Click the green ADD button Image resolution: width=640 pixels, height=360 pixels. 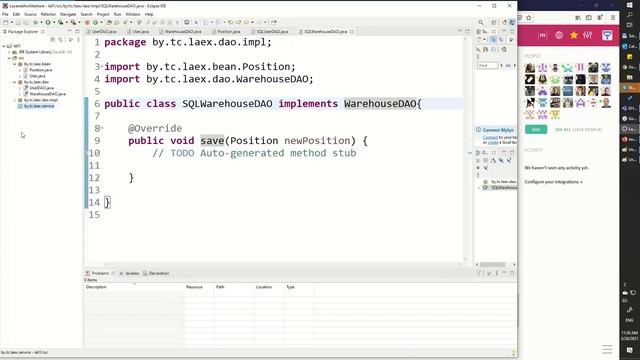pos(536,129)
